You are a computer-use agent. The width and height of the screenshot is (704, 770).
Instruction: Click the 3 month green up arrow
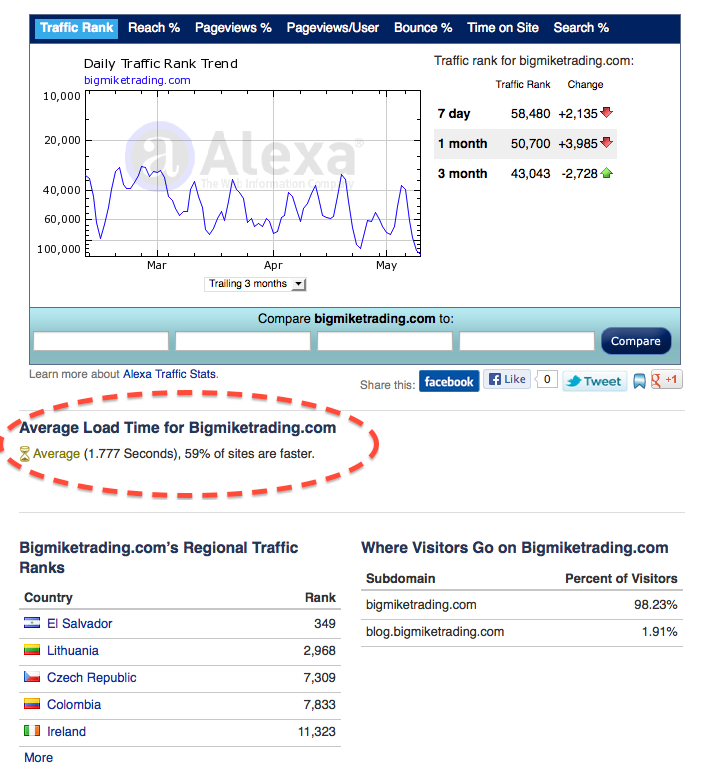(607, 173)
